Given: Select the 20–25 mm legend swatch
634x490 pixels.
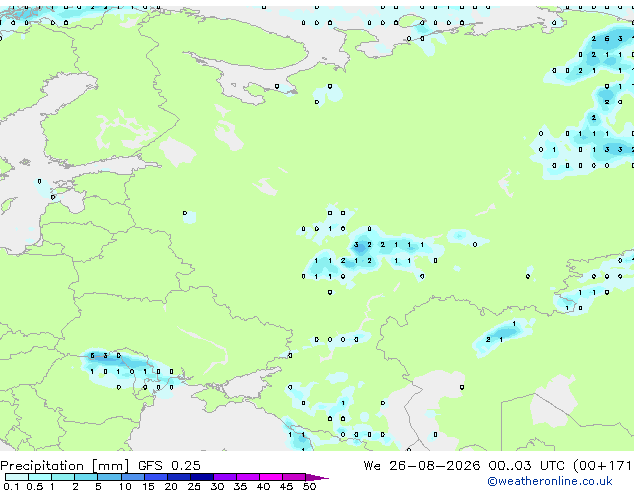Looking at the screenshot, I should click(178, 477).
